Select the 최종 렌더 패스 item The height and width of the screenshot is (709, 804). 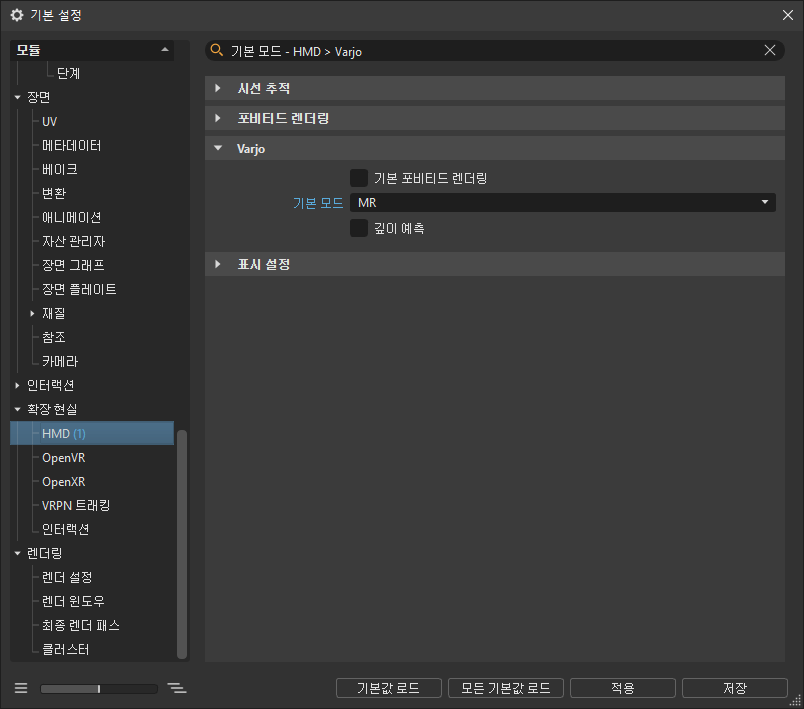81,625
